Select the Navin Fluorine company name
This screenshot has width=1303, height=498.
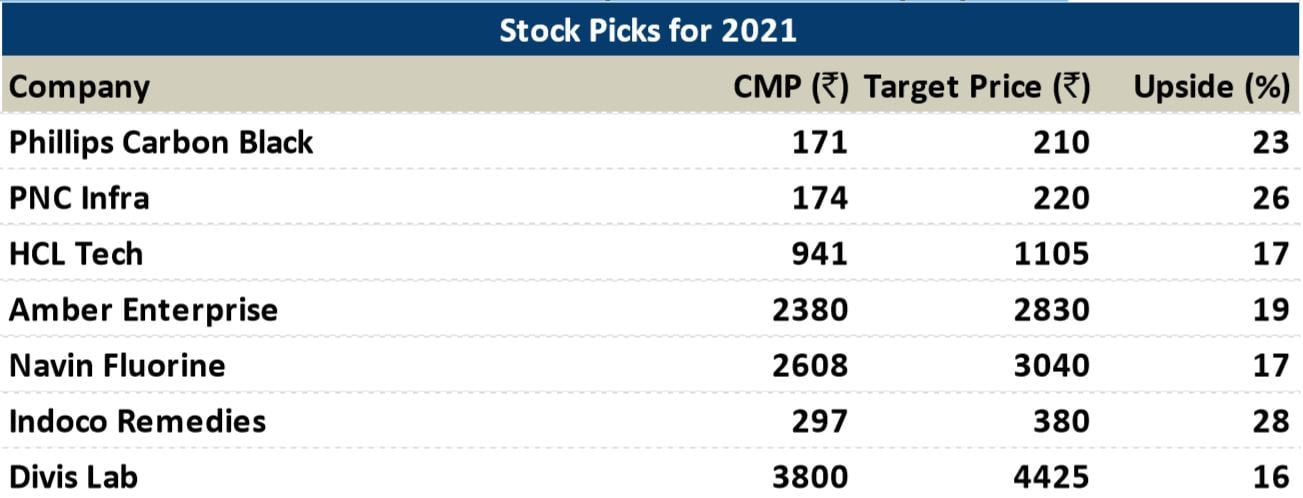point(117,365)
